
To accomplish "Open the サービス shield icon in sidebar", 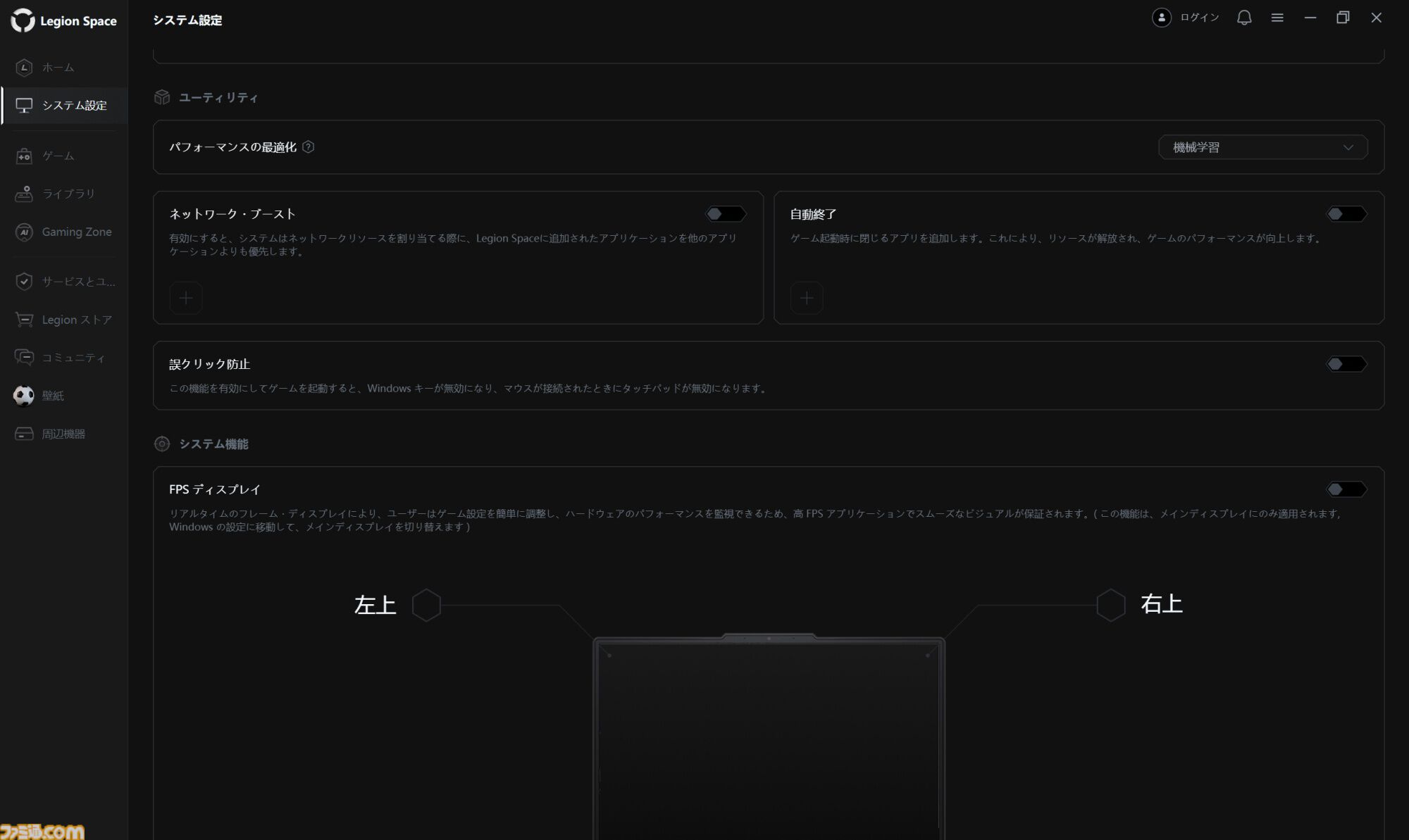I will (x=24, y=282).
